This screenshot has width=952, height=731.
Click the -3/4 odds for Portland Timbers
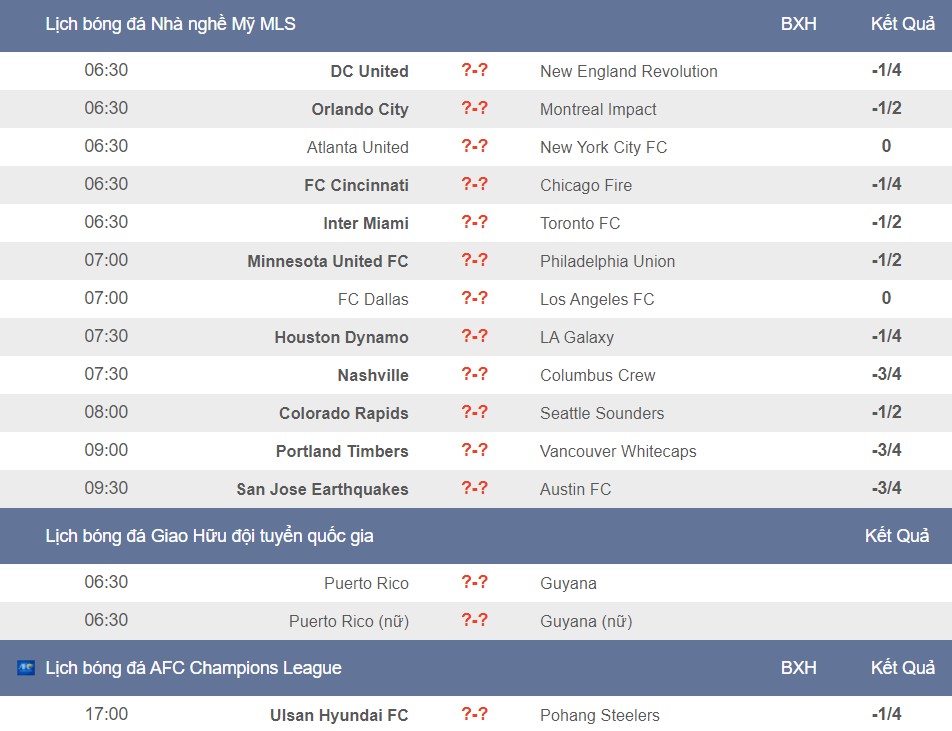[886, 450]
